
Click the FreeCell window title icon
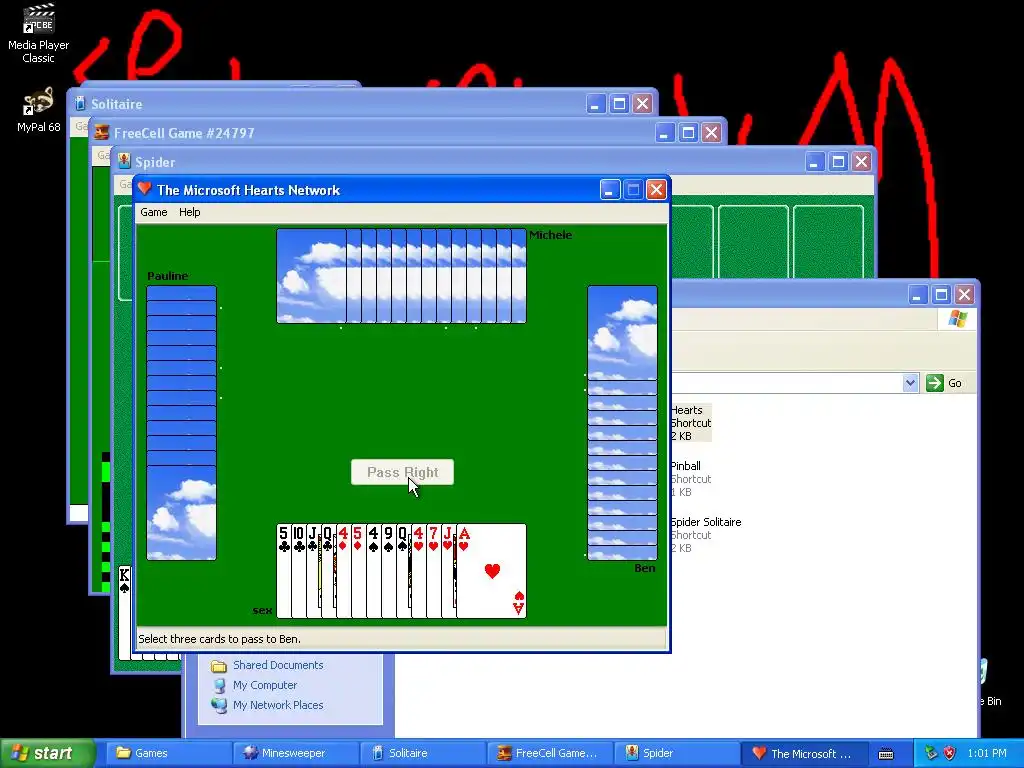102,133
